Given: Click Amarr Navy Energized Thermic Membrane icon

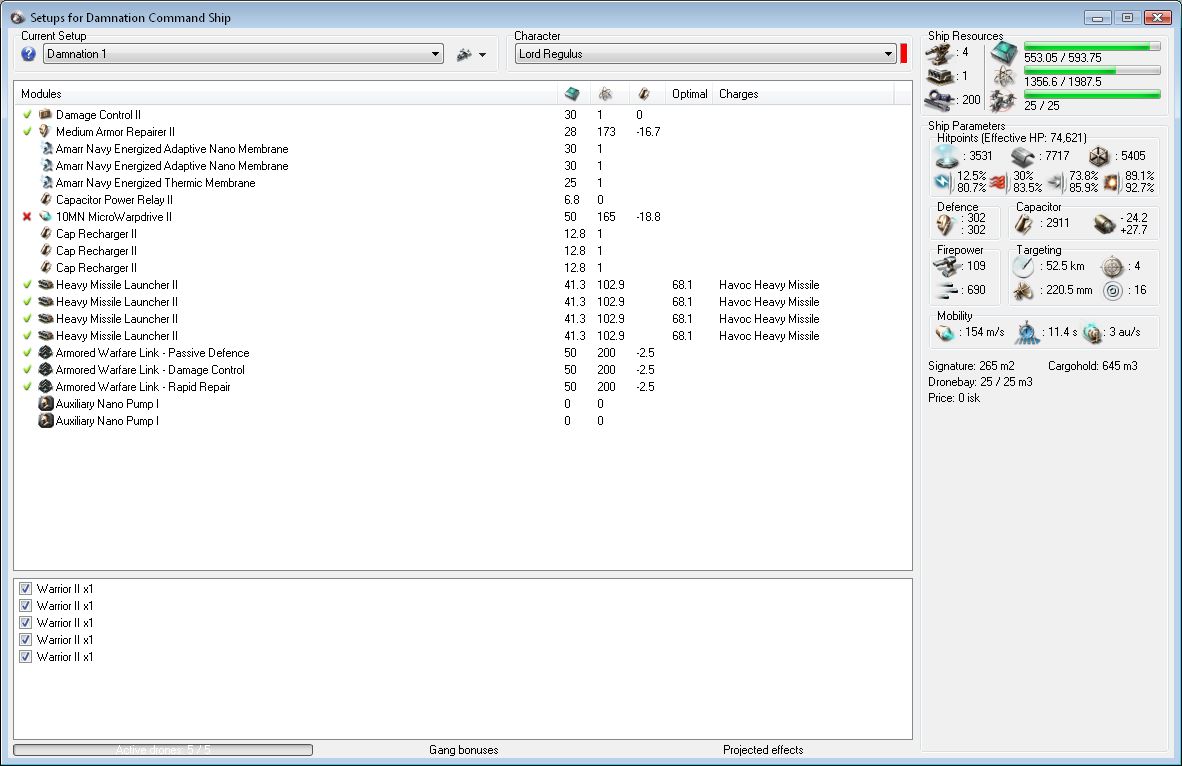Looking at the screenshot, I should 45,182.
